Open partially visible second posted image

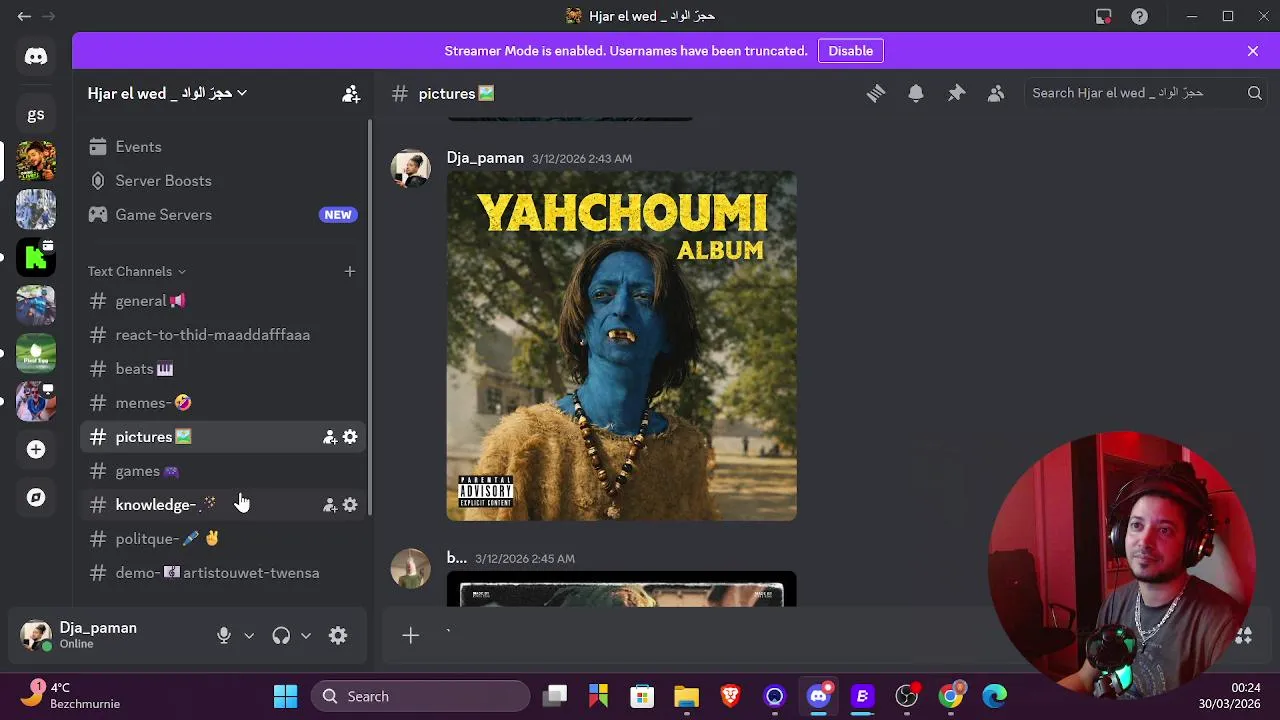[x=621, y=589]
